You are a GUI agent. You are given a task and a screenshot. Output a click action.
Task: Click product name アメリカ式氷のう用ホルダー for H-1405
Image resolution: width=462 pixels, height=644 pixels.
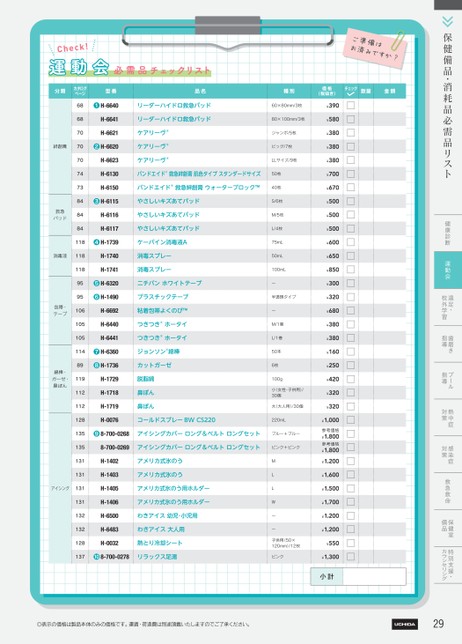coord(173,488)
